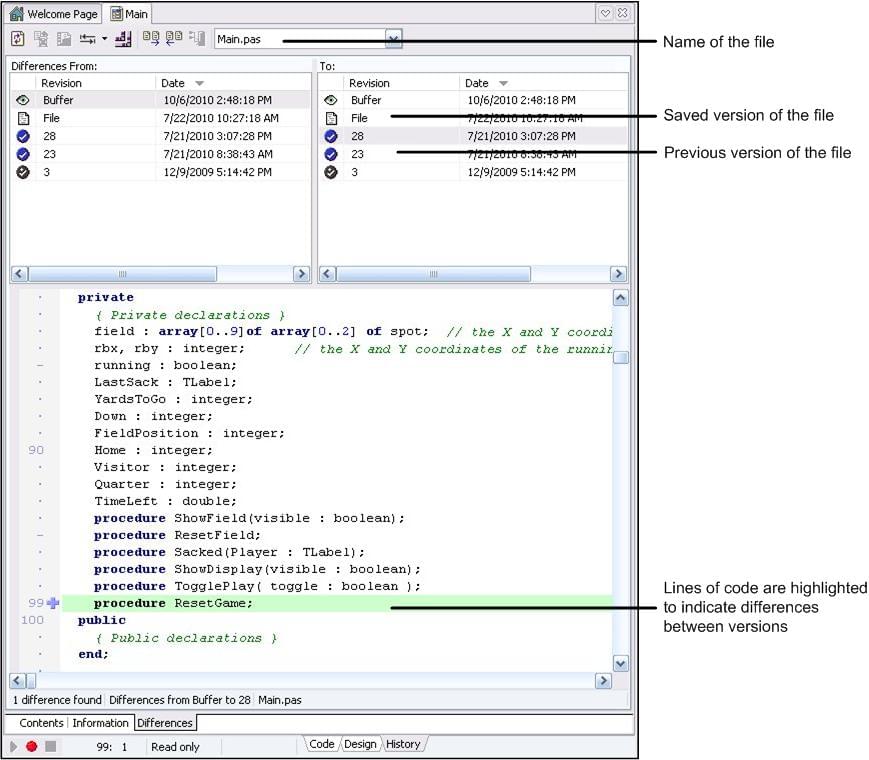Click highlighted procedure ResetGame line
The height and width of the screenshot is (760, 869).
tap(337, 603)
